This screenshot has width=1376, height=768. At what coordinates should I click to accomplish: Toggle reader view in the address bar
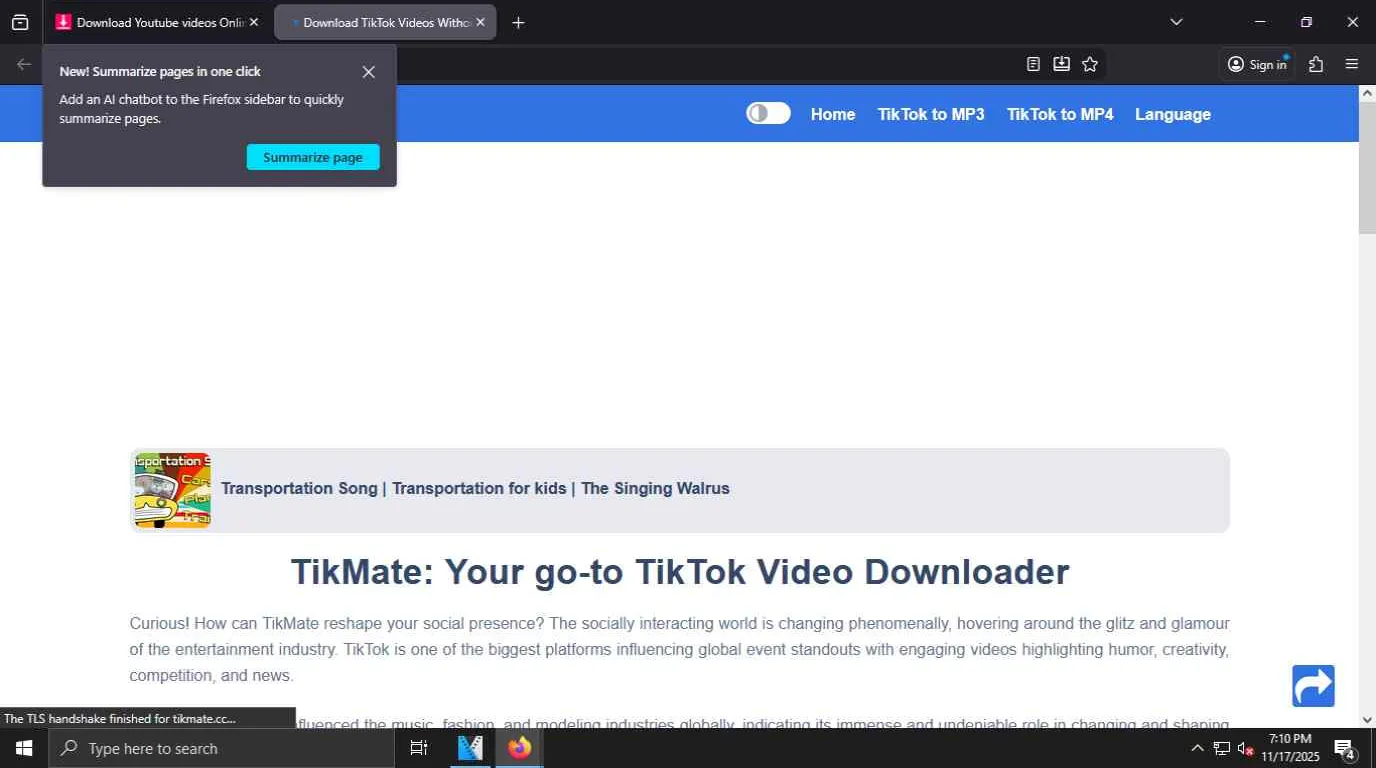pos(1033,64)
